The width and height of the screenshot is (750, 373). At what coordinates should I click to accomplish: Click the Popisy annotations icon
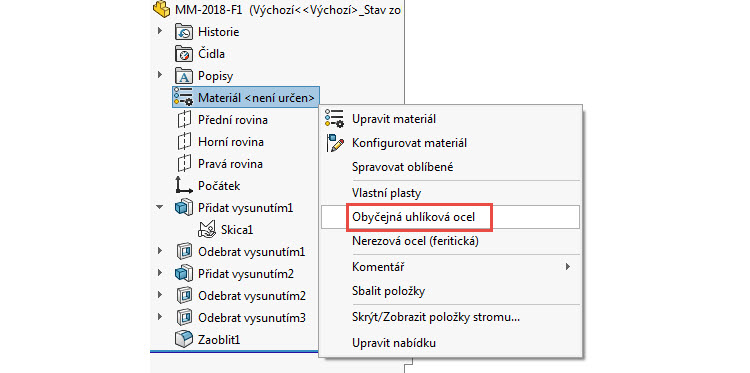(x=184, y=76)
